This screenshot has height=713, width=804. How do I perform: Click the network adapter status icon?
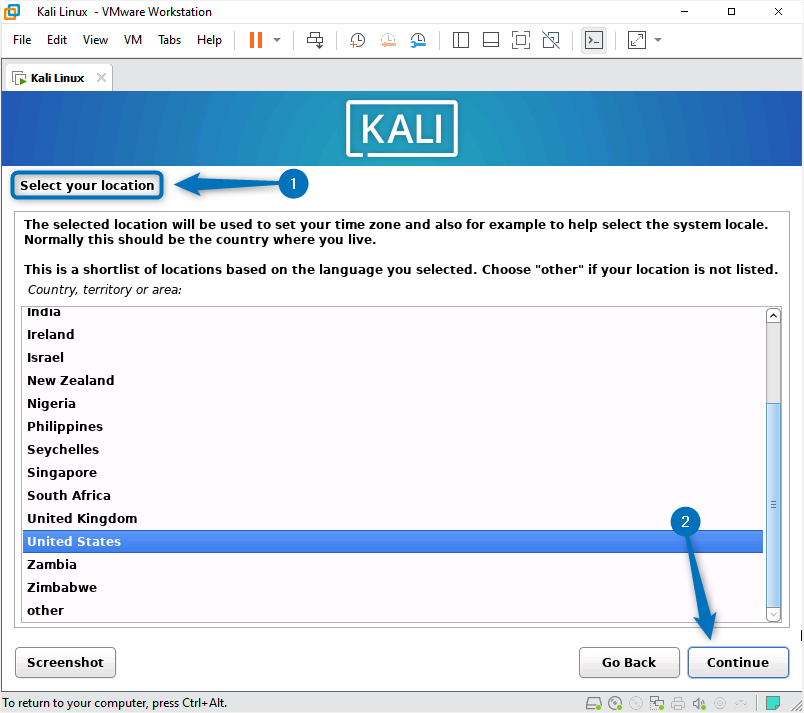[657, 703]
